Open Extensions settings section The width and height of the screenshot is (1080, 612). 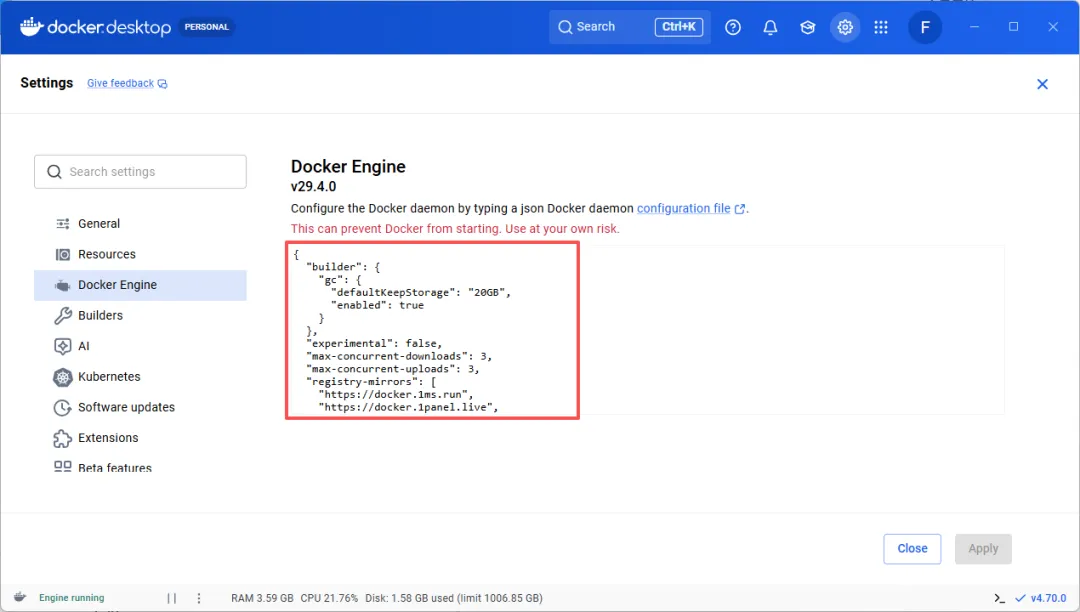click(x=140, y=438)
